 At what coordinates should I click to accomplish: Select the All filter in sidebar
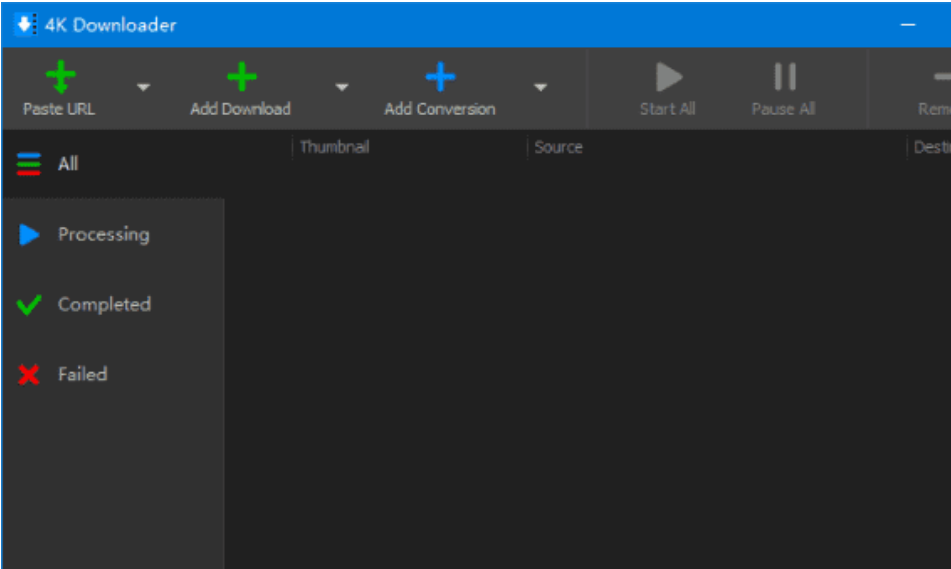[67, 164]
